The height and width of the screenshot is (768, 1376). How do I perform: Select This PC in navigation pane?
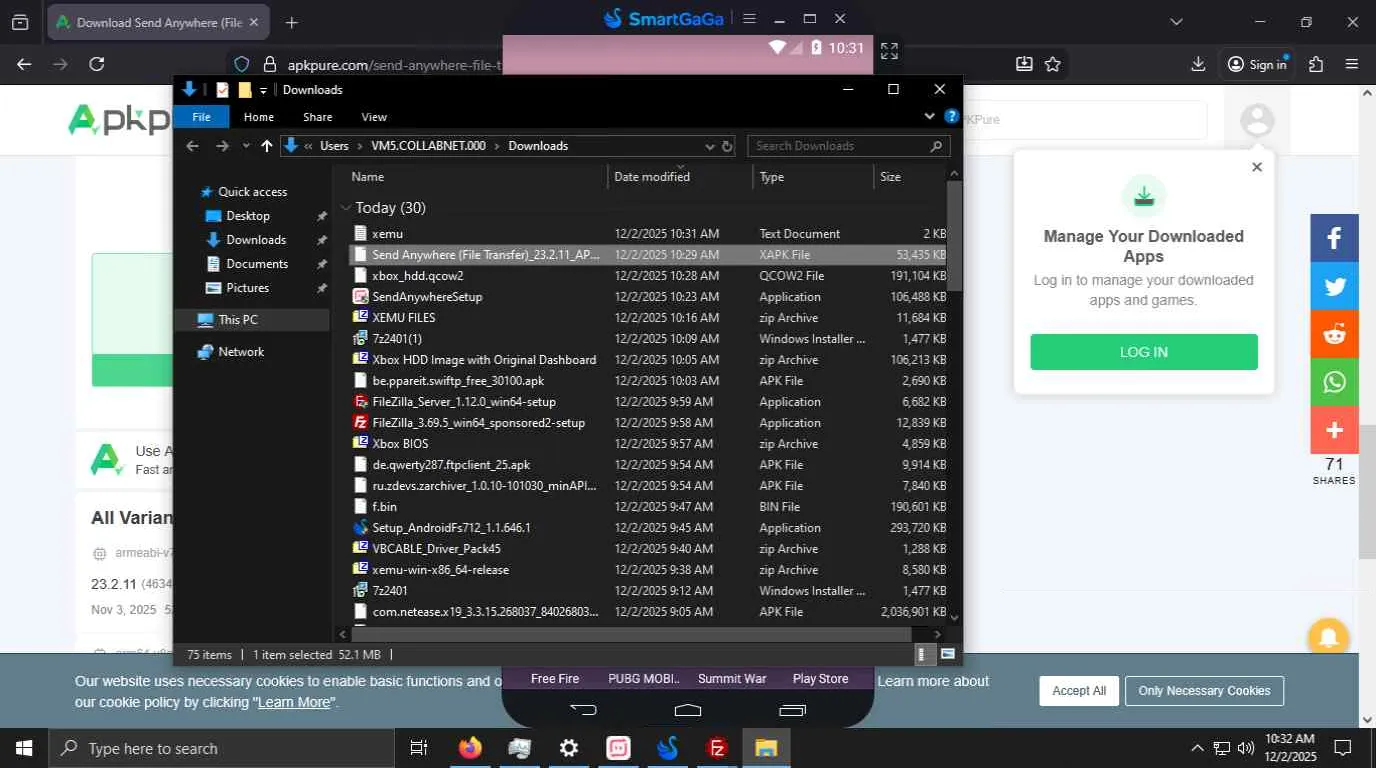click(238, 320)
